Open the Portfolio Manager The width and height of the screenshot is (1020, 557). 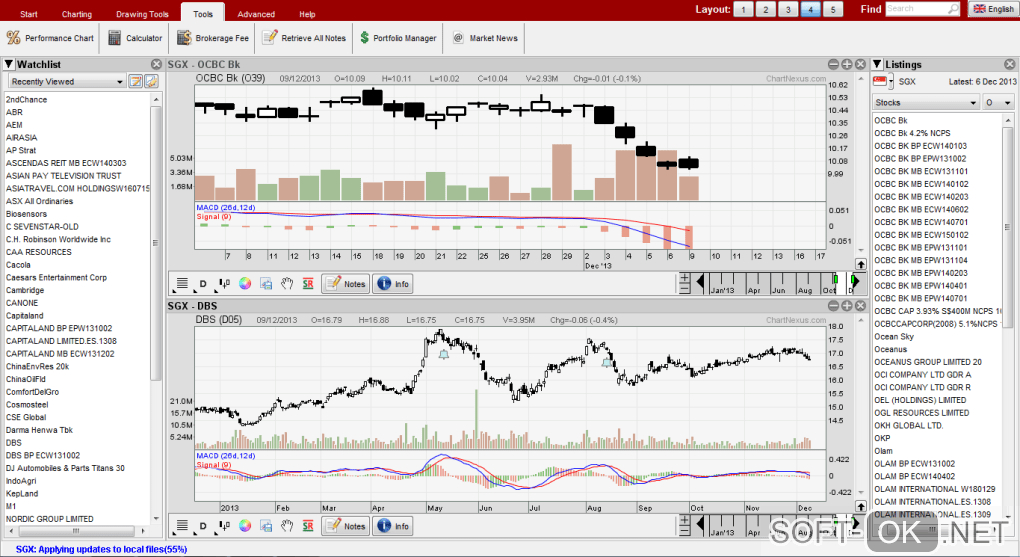398,38
